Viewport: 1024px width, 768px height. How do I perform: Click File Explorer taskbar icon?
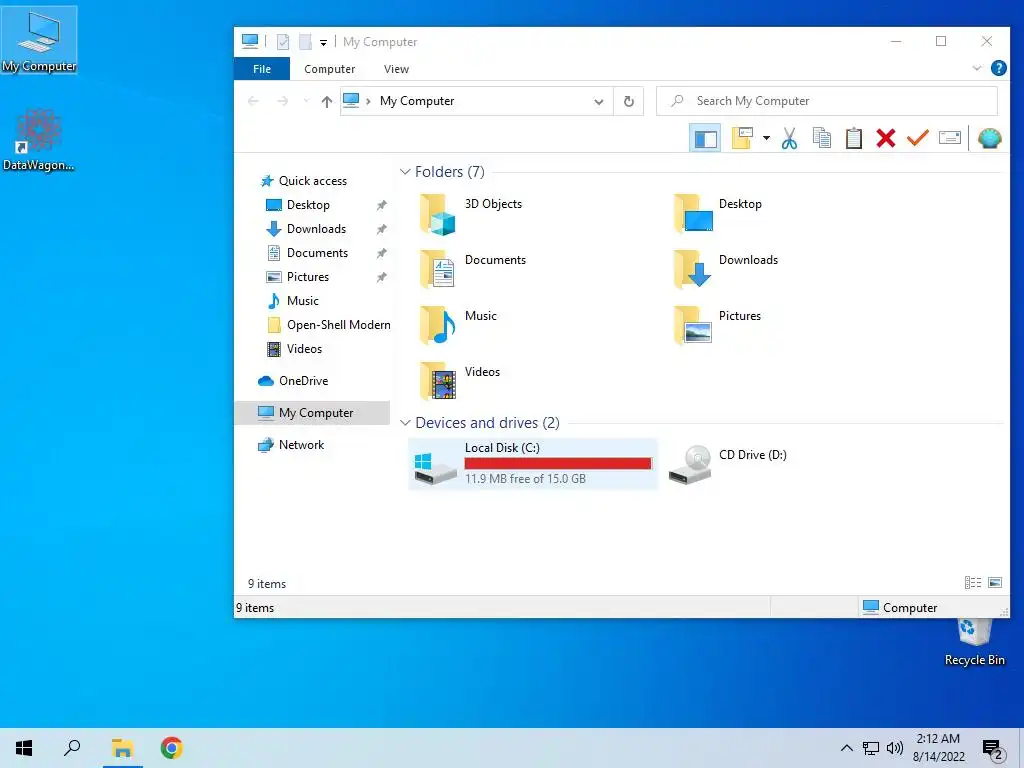coord(122,748)
